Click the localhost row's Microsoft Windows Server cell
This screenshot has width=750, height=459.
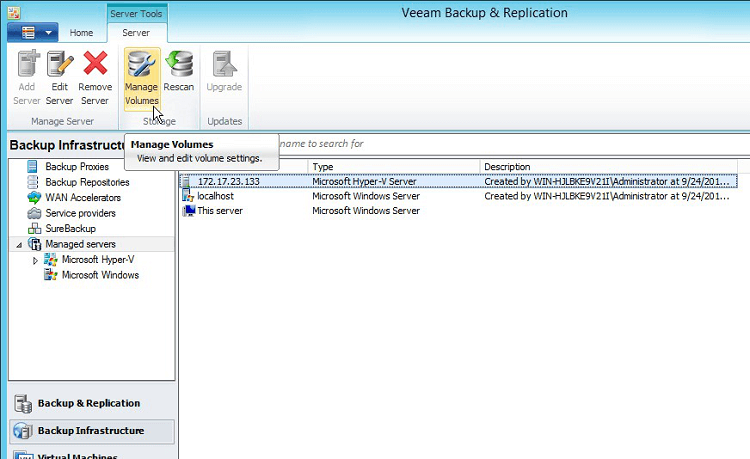(366, 196)
